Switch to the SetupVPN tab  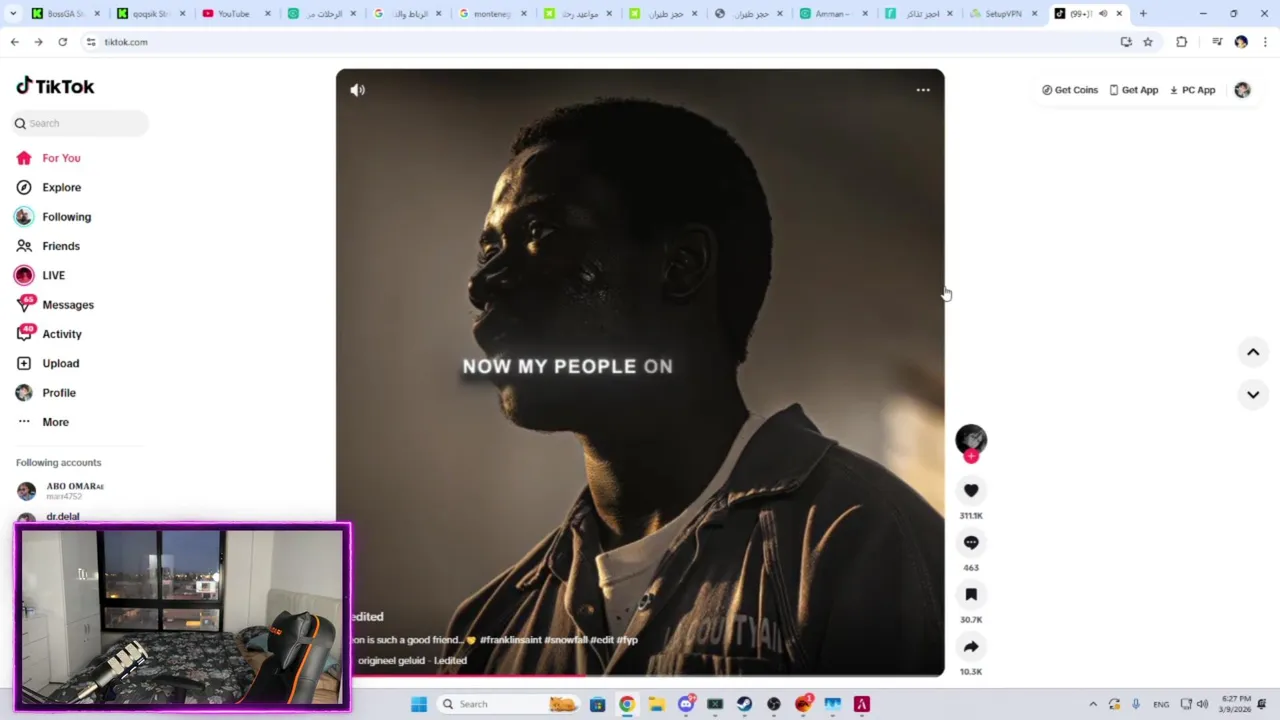1005,14
